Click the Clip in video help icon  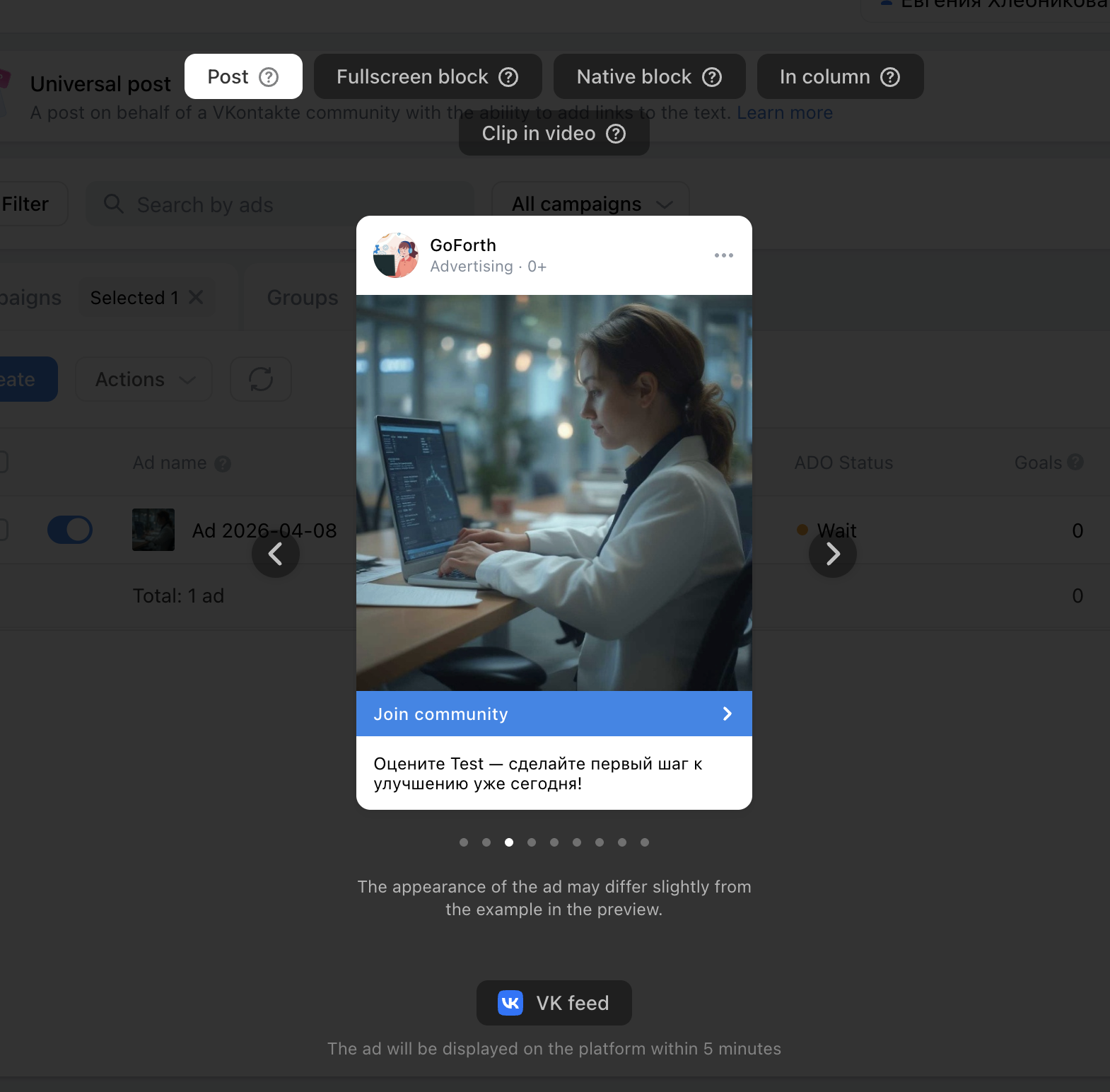click(x=616, y=134)
